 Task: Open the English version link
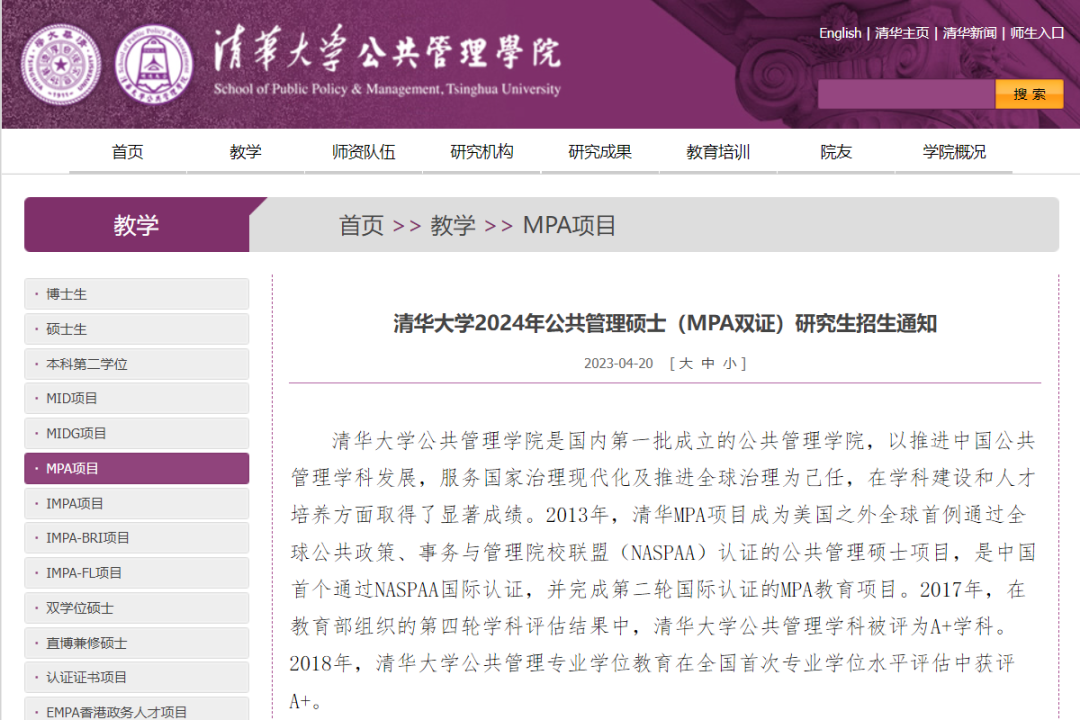coord(840,33)
